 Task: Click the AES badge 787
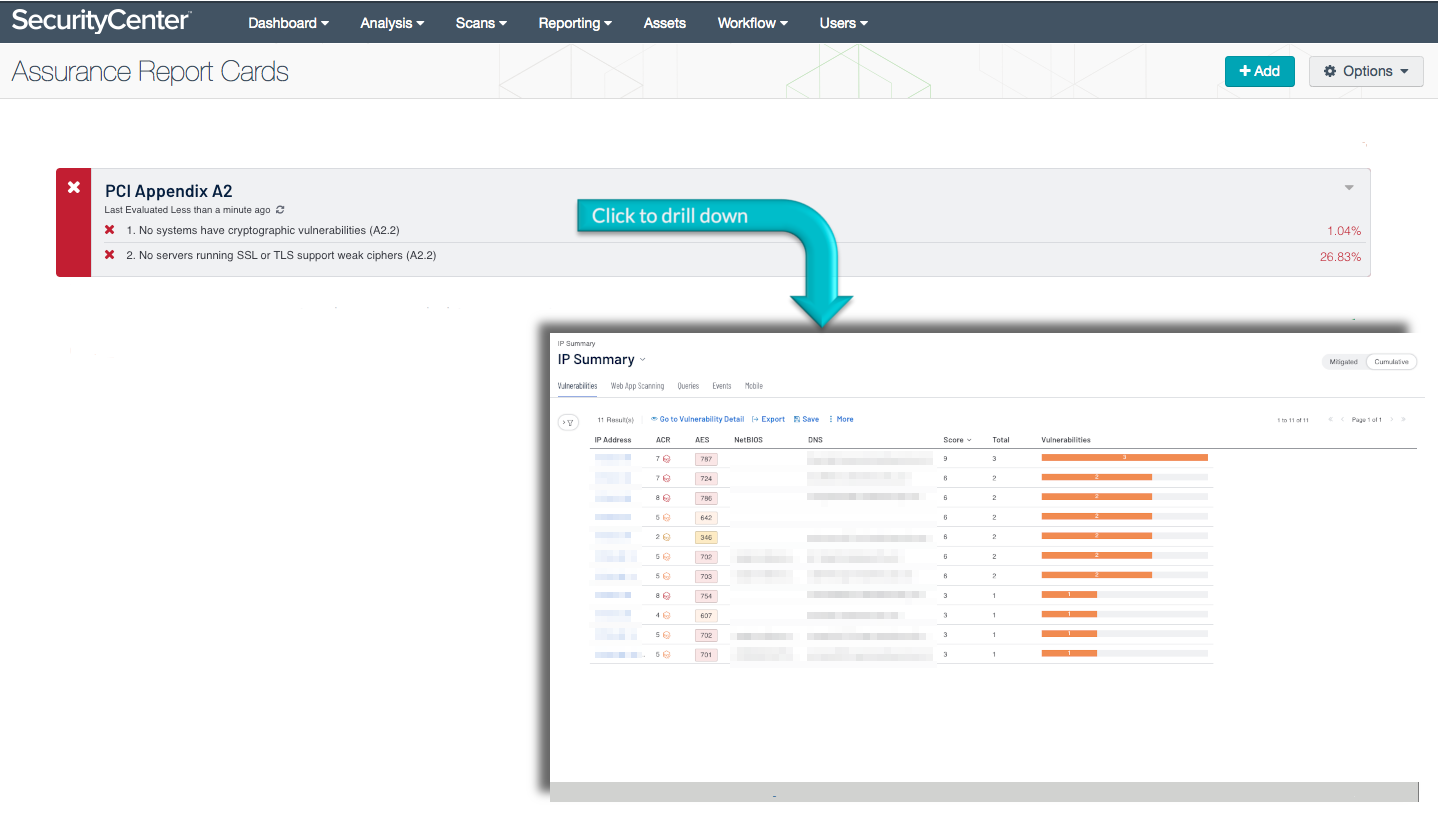(706, 459)
